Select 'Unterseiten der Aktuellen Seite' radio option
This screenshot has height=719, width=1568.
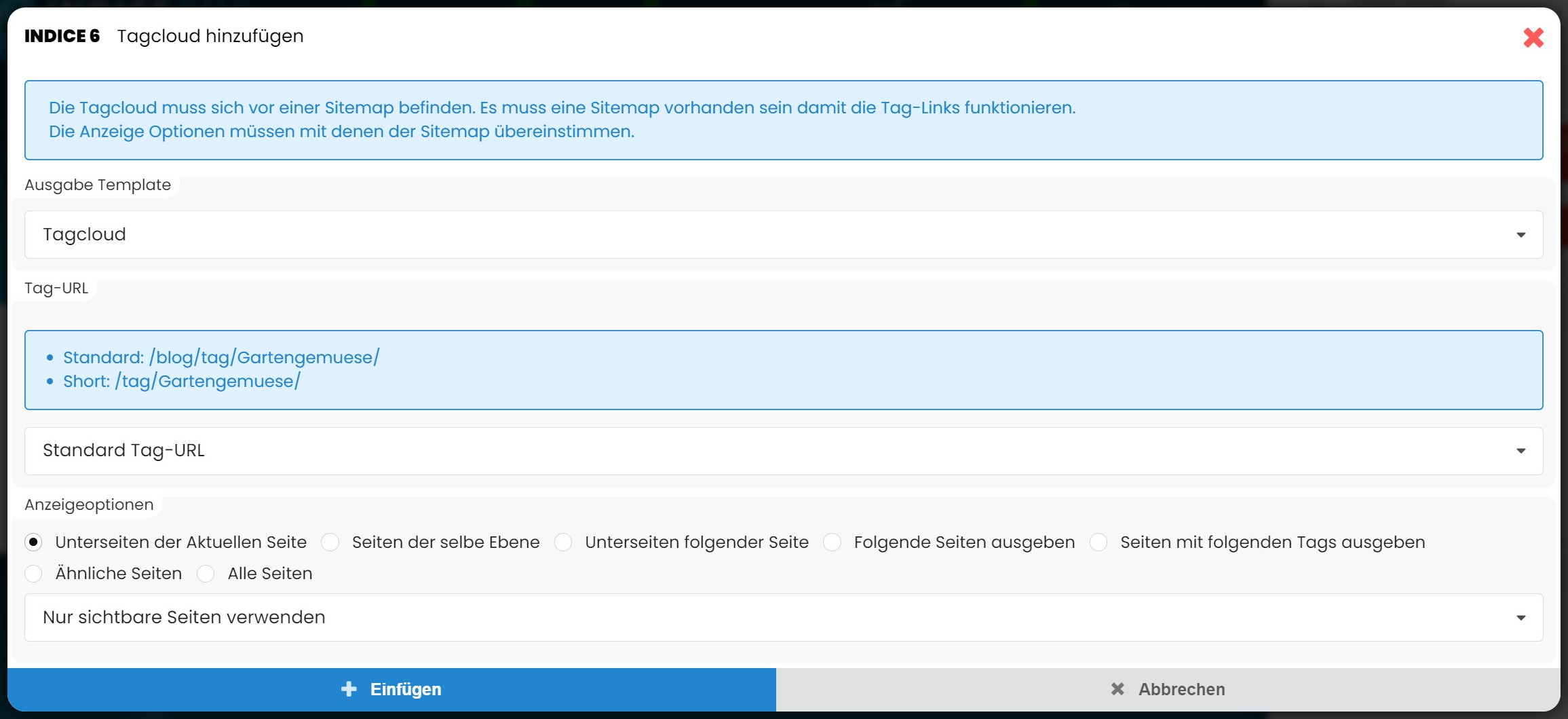click(33, 542)
